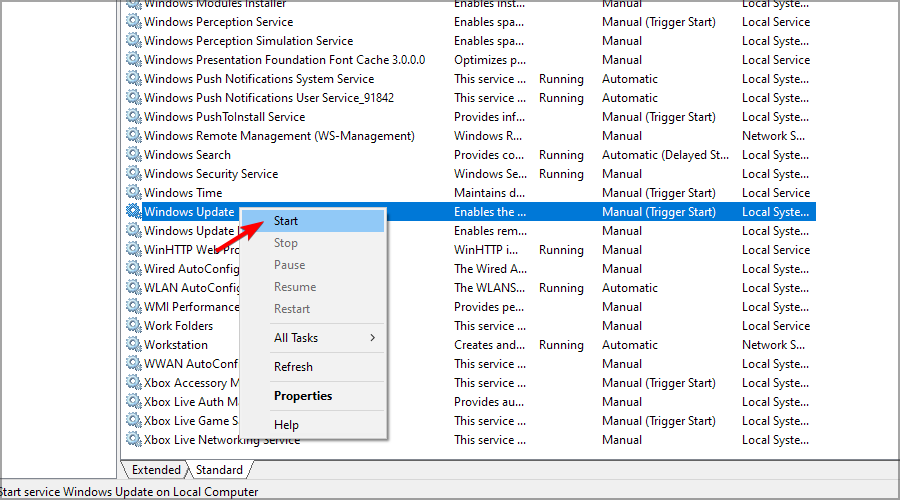Click the 'Creates and...' description for Workstation
The height and width of the screenshot is (500, 900).
tap(490, 344)
